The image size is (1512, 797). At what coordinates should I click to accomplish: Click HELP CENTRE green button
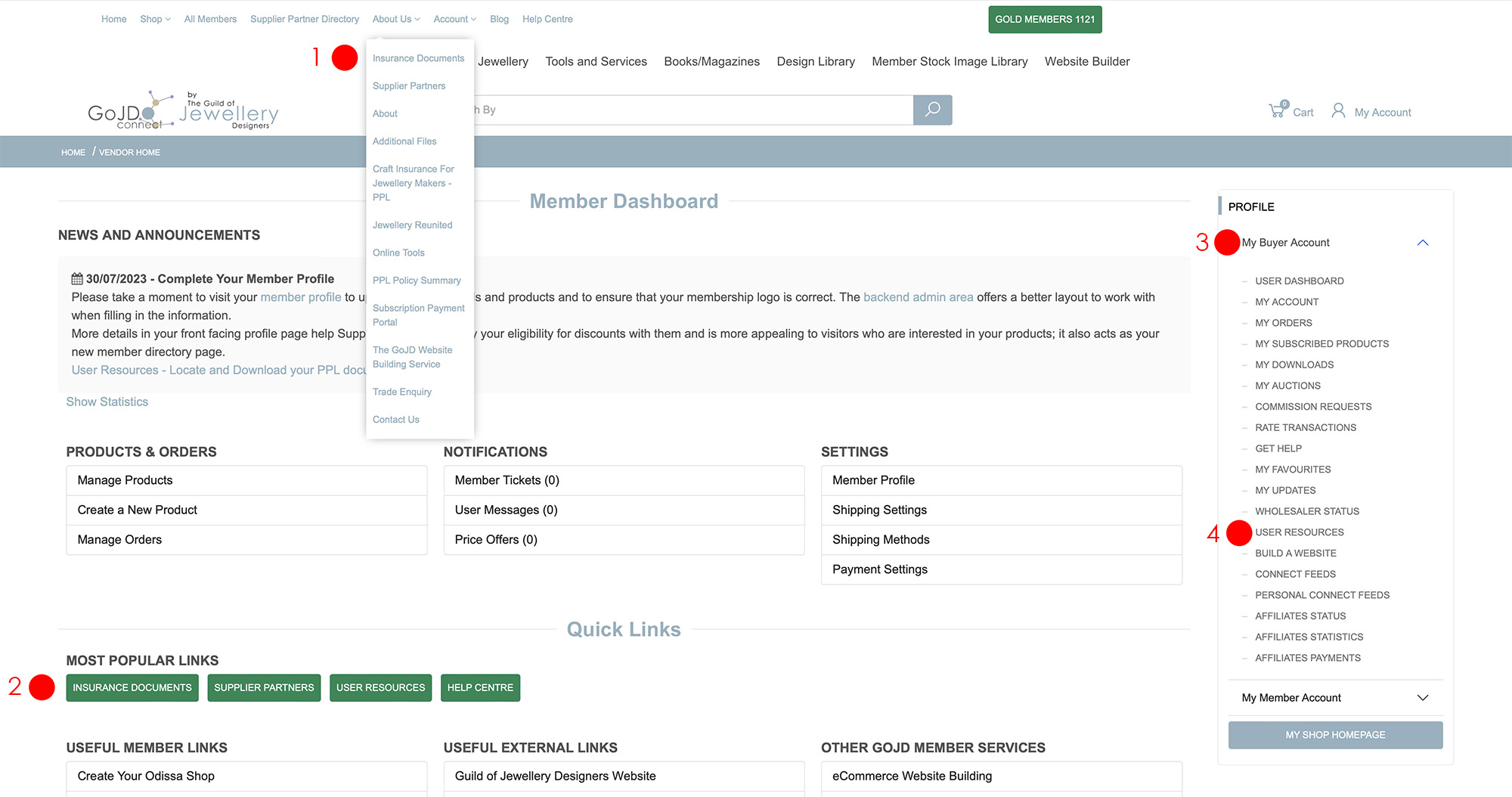(480, 687)
